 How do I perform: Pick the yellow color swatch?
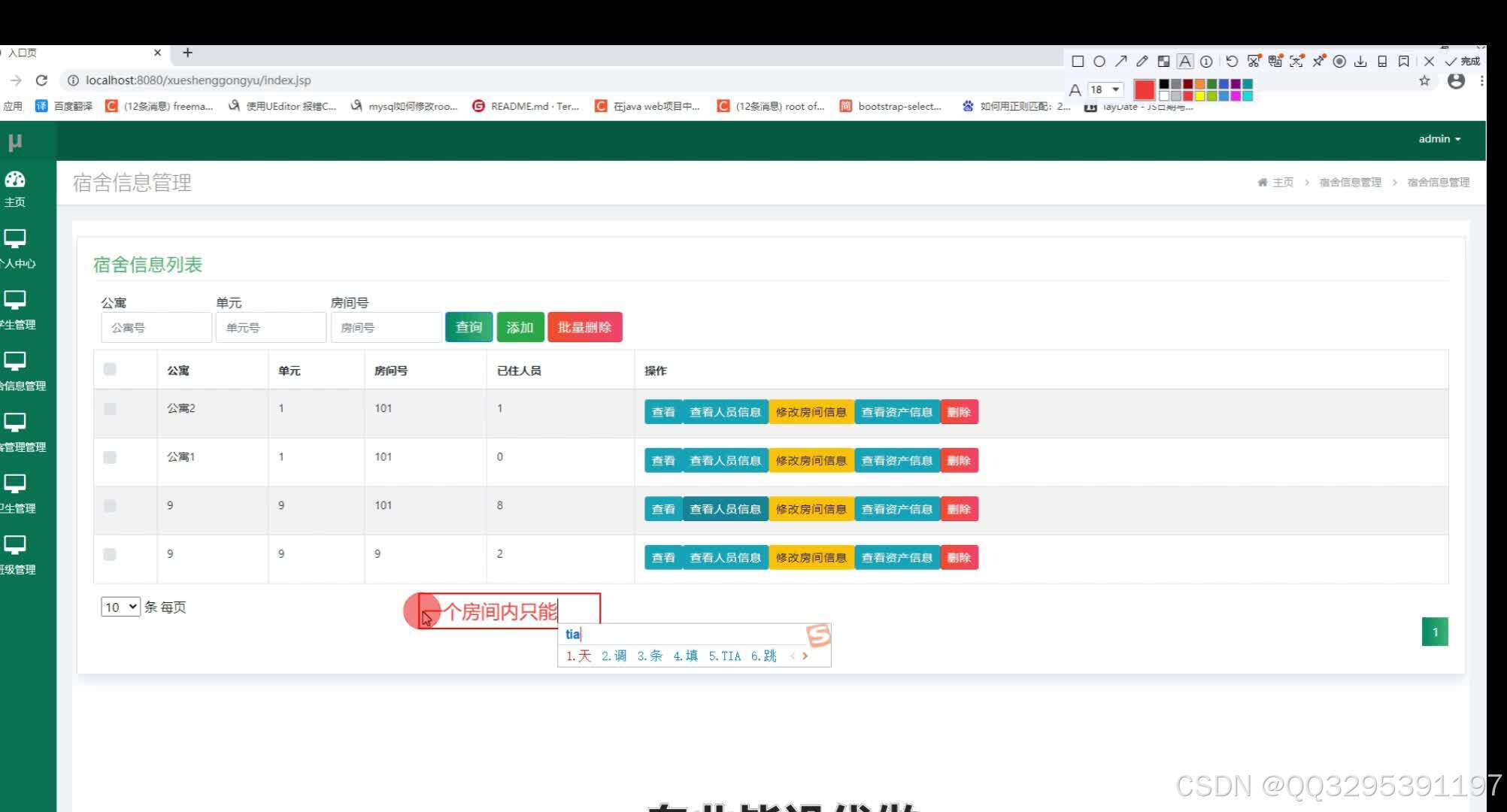pyautogui.click(x=1200, y=95)
